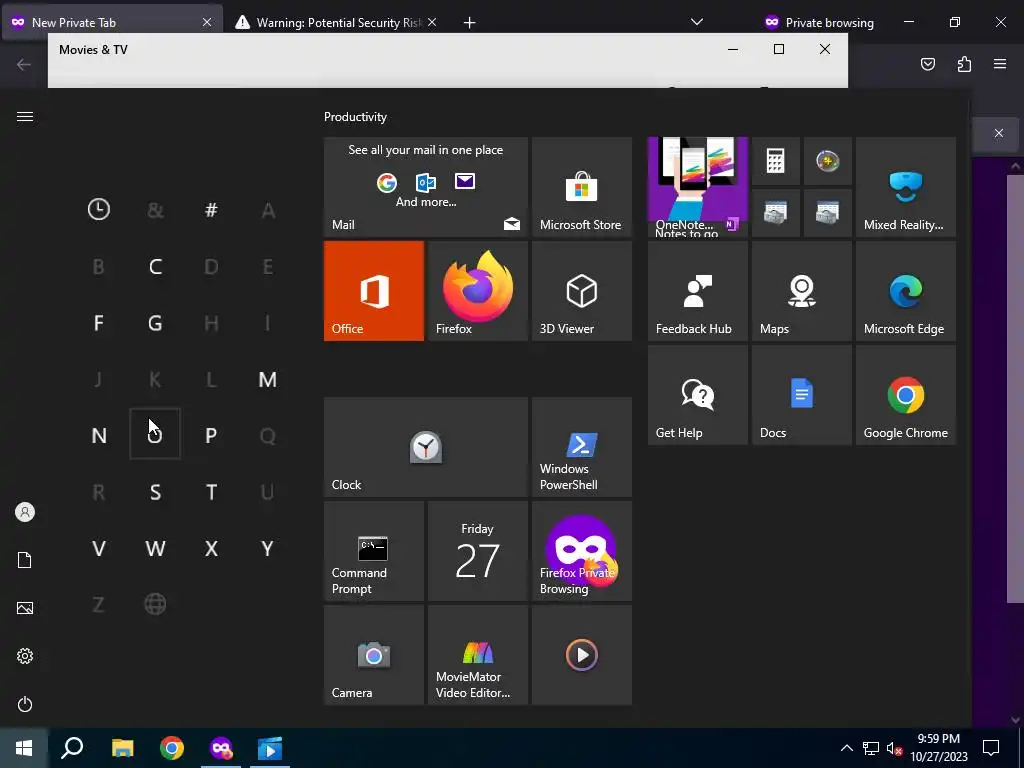Jump to apps under # symbol
This screenshot has height=768, width=1024.
click(211, 210)
